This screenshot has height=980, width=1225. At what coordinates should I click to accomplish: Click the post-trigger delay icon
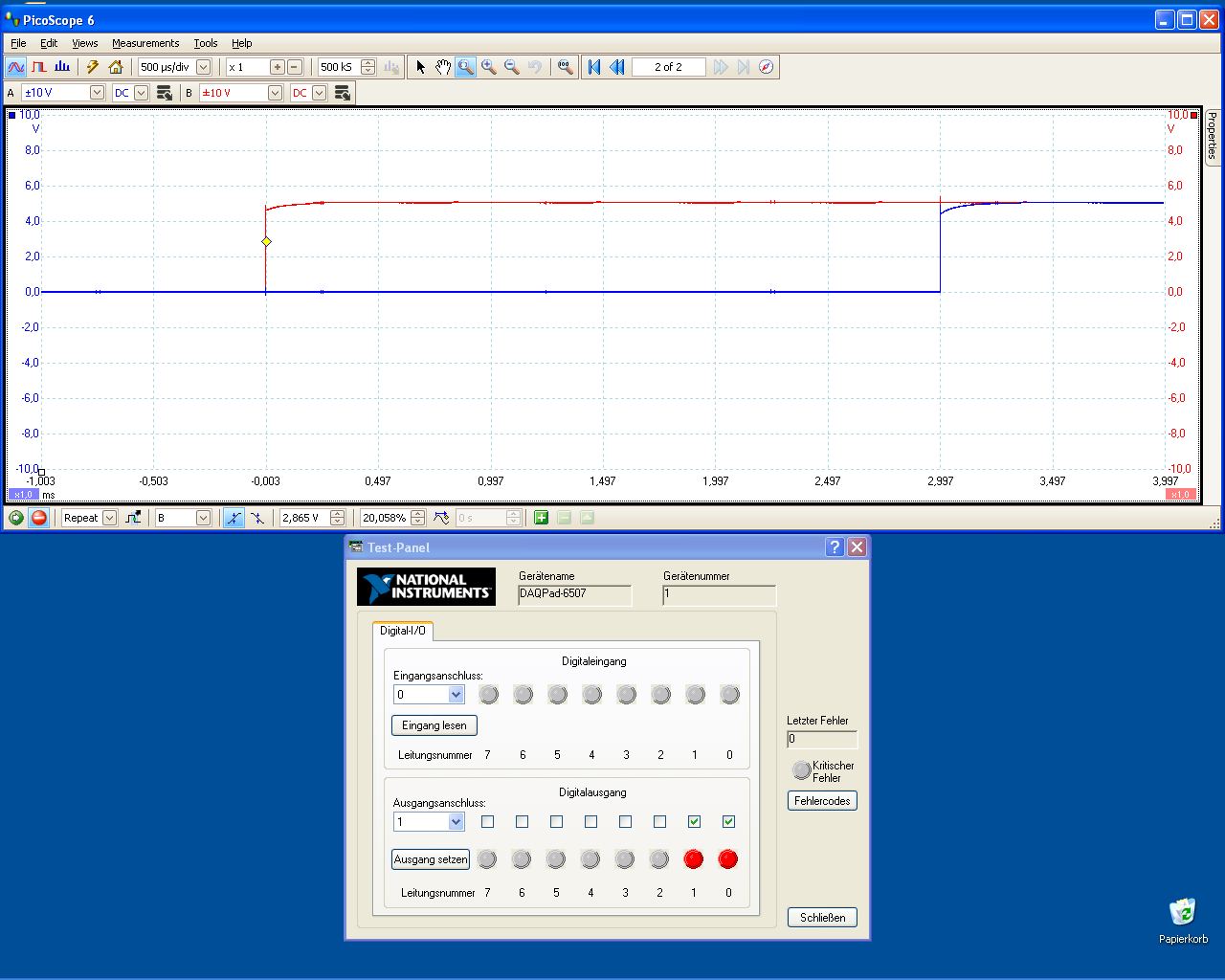[441, 518]
